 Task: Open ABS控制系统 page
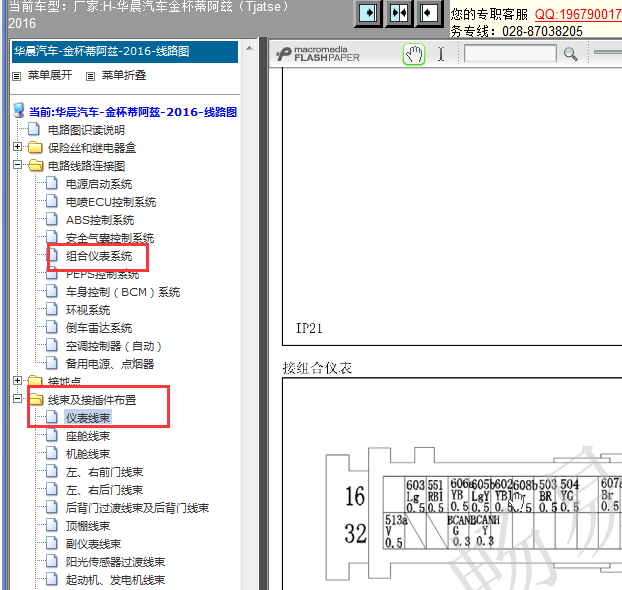[x=100, y=220]
